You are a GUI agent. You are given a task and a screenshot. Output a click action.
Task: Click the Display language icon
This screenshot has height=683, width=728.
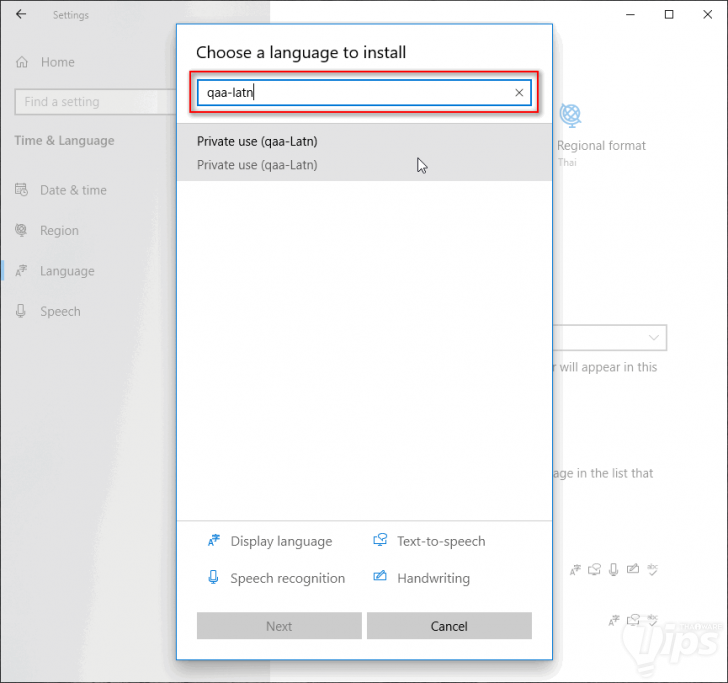(x=213, y=541)
